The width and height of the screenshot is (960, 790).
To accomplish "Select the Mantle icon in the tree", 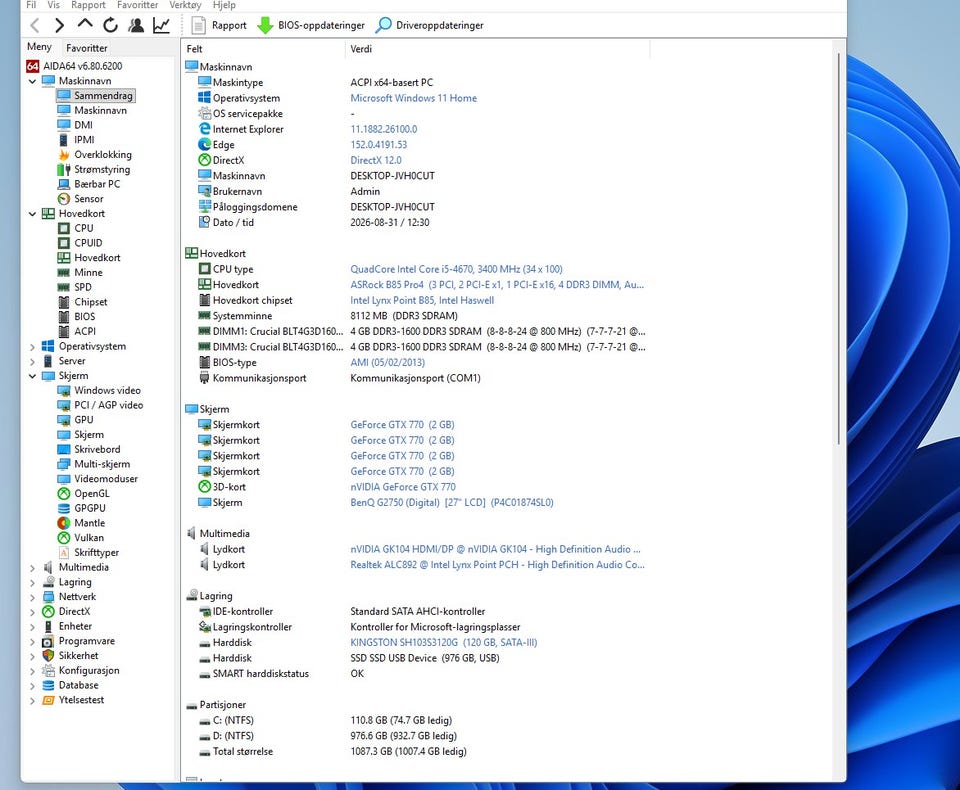I will tap(64, 523).
